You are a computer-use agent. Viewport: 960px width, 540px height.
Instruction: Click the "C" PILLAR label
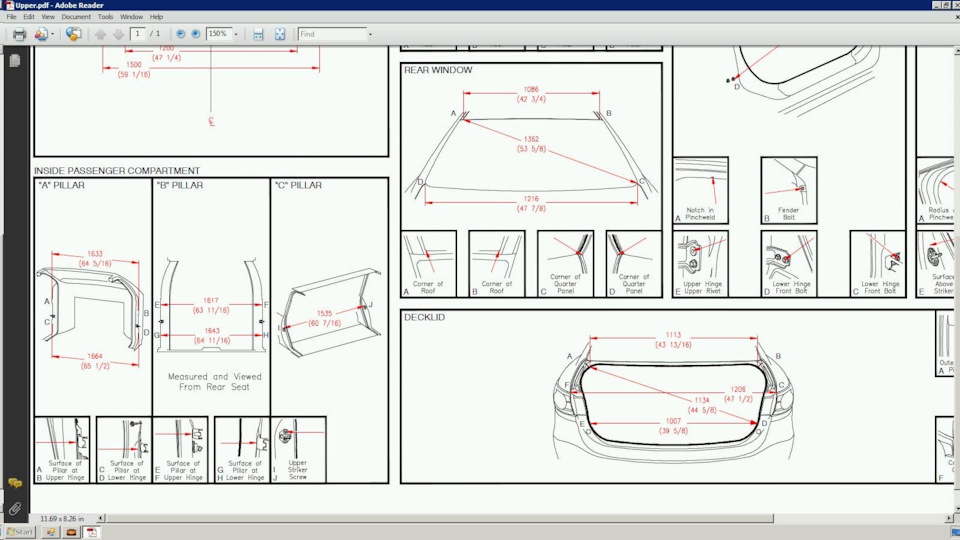298,185
